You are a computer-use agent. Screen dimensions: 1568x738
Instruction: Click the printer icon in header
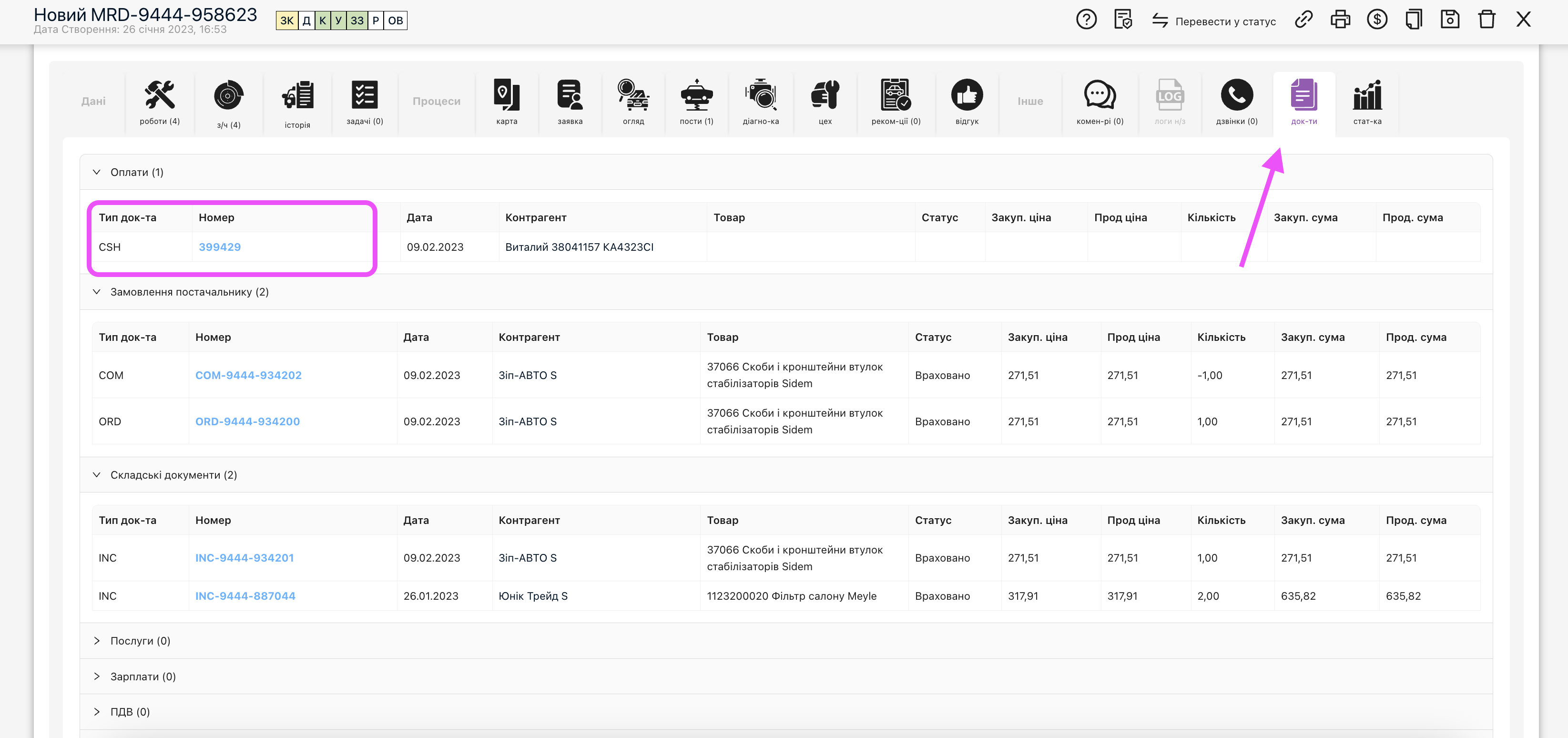pos(1340,20)
